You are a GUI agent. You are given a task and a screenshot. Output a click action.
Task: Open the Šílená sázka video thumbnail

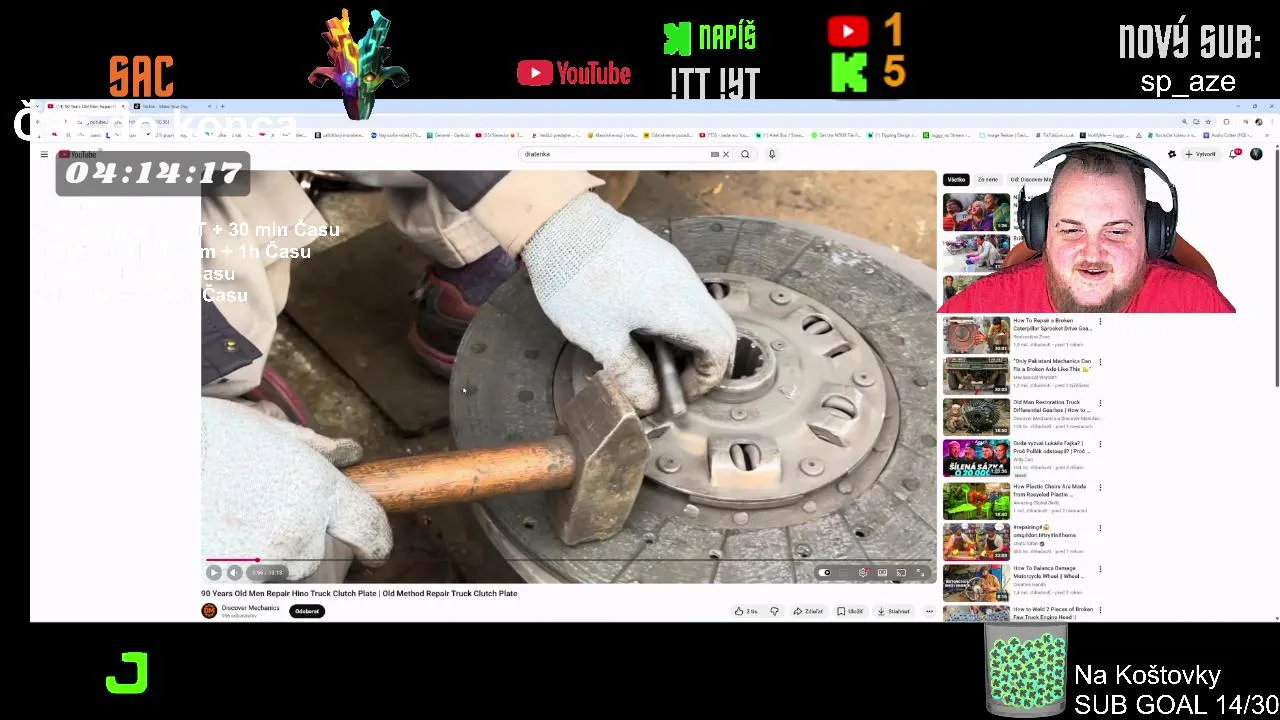(976, 458)
